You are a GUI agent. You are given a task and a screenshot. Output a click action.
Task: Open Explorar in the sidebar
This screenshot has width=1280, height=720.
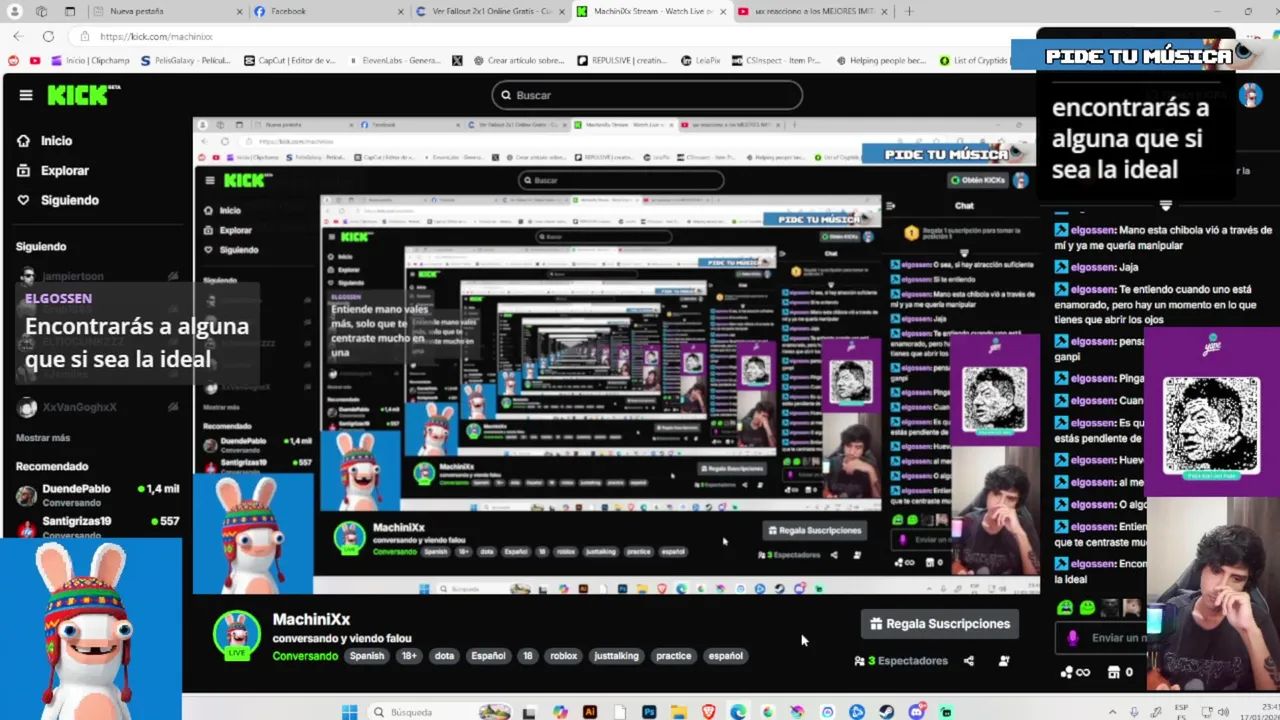[53, 171]
